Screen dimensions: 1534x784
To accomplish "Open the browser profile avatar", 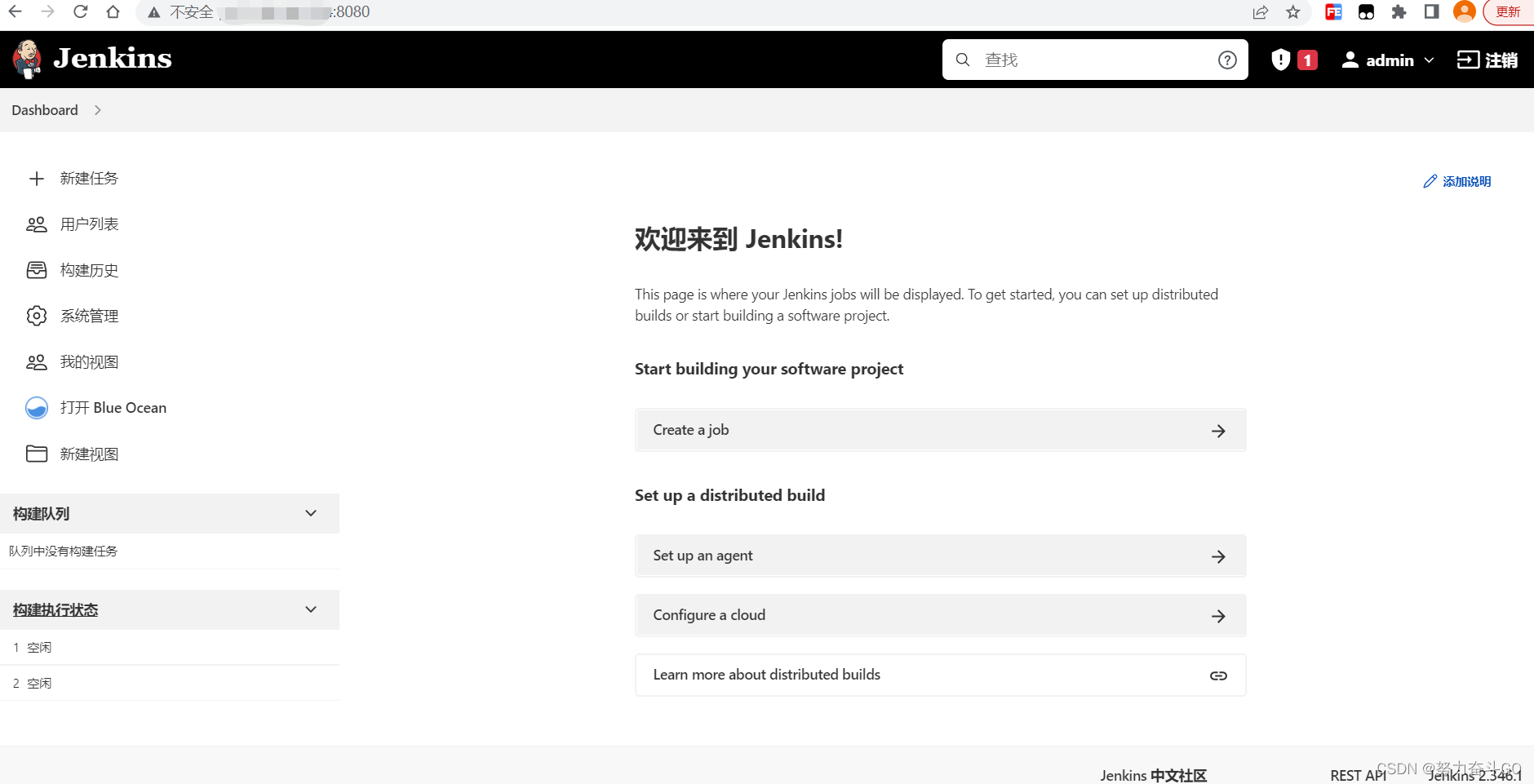I will [x=1465, y=11].
